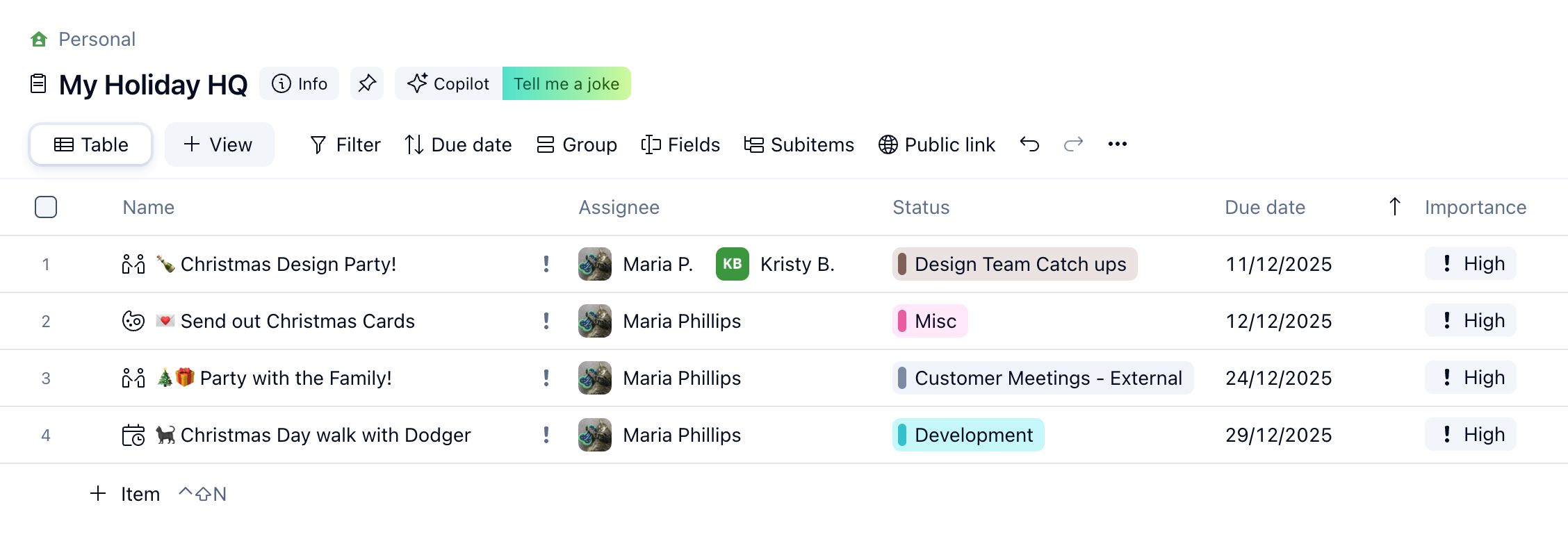Click the Personal home icon
This screenshot has height=539, width=1568.
[39, 39]
